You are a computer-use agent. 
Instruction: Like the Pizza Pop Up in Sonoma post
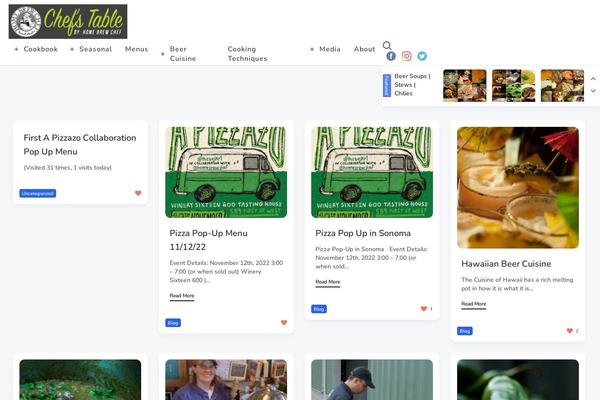point(424,309)
